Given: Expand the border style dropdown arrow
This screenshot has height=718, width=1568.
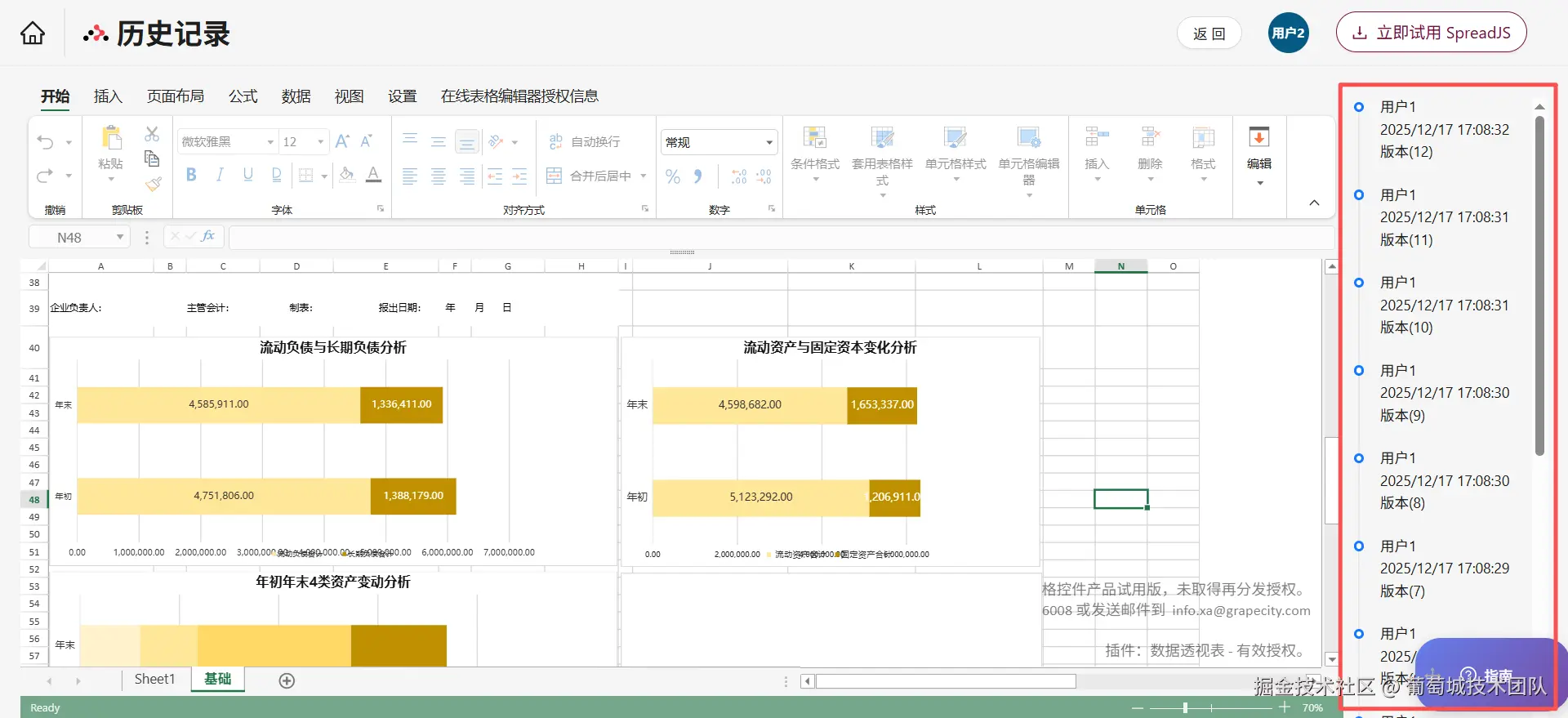Looking at the screenshot, I should (324, 176).
